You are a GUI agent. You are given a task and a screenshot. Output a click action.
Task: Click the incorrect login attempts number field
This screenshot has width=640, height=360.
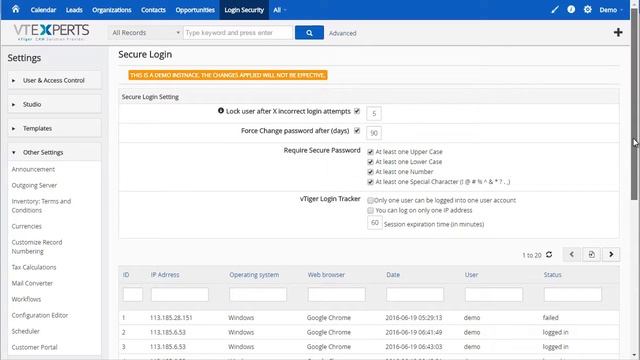pos(374,113)
